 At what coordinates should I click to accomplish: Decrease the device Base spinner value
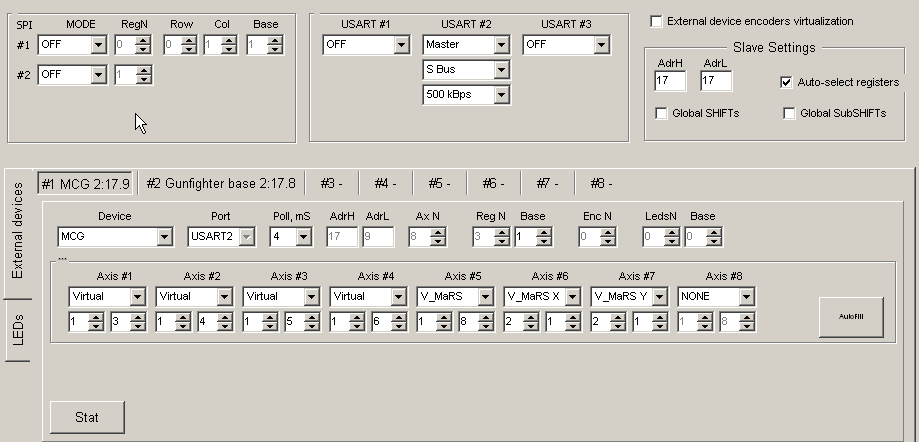pos(543,241)
